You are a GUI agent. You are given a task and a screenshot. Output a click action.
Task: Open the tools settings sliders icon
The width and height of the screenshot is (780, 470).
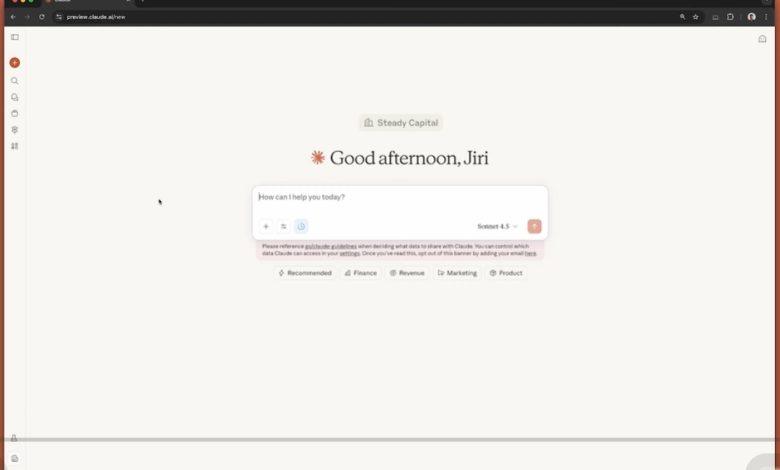(x=283, y=226)
